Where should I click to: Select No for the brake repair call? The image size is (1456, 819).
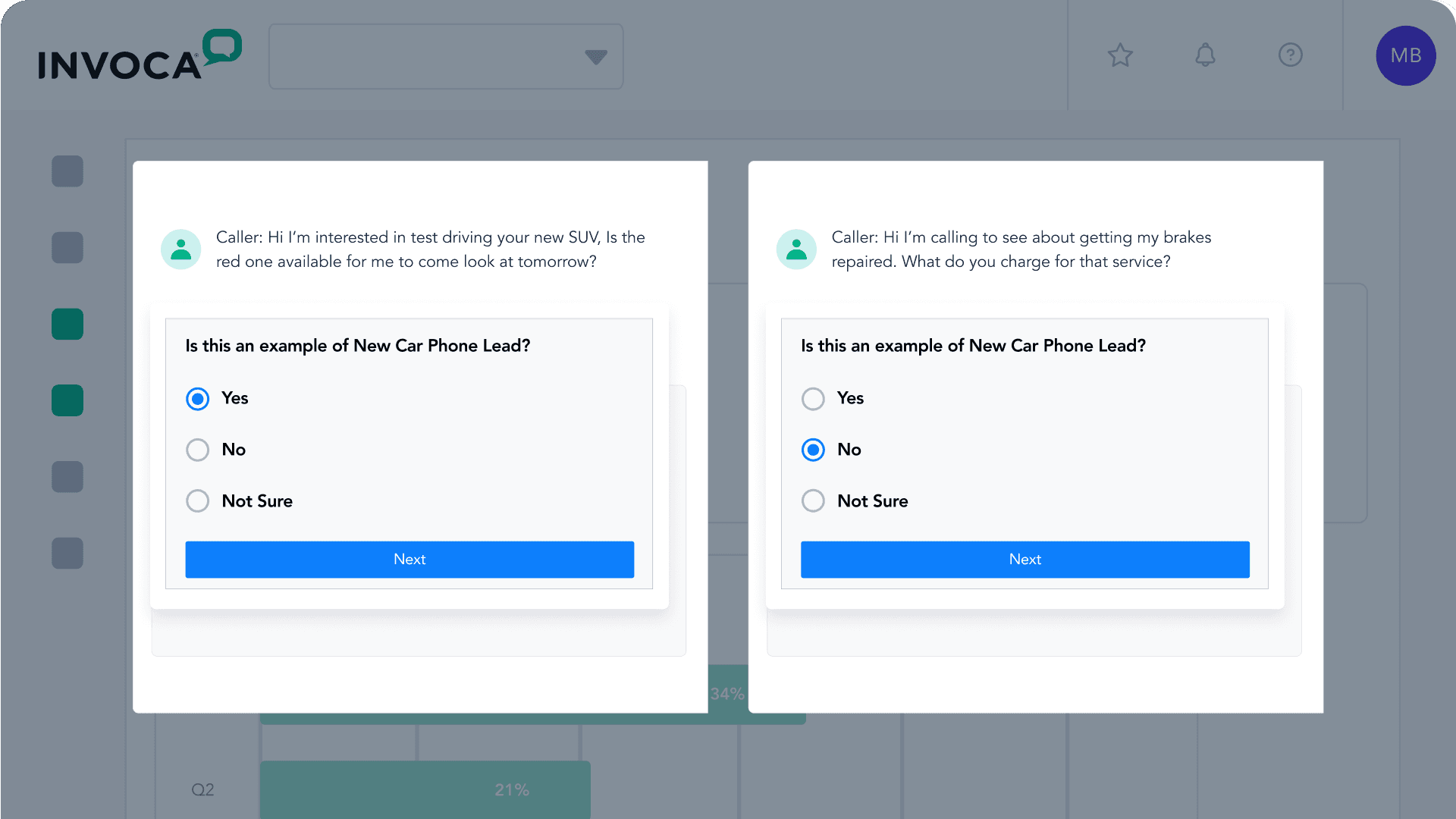coord(813,450)
